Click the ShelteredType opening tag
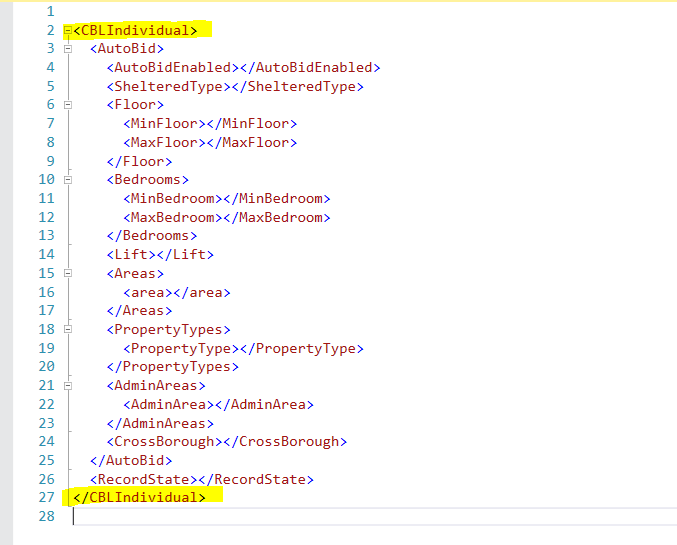 pyautogui.click(x=168, y=86)
